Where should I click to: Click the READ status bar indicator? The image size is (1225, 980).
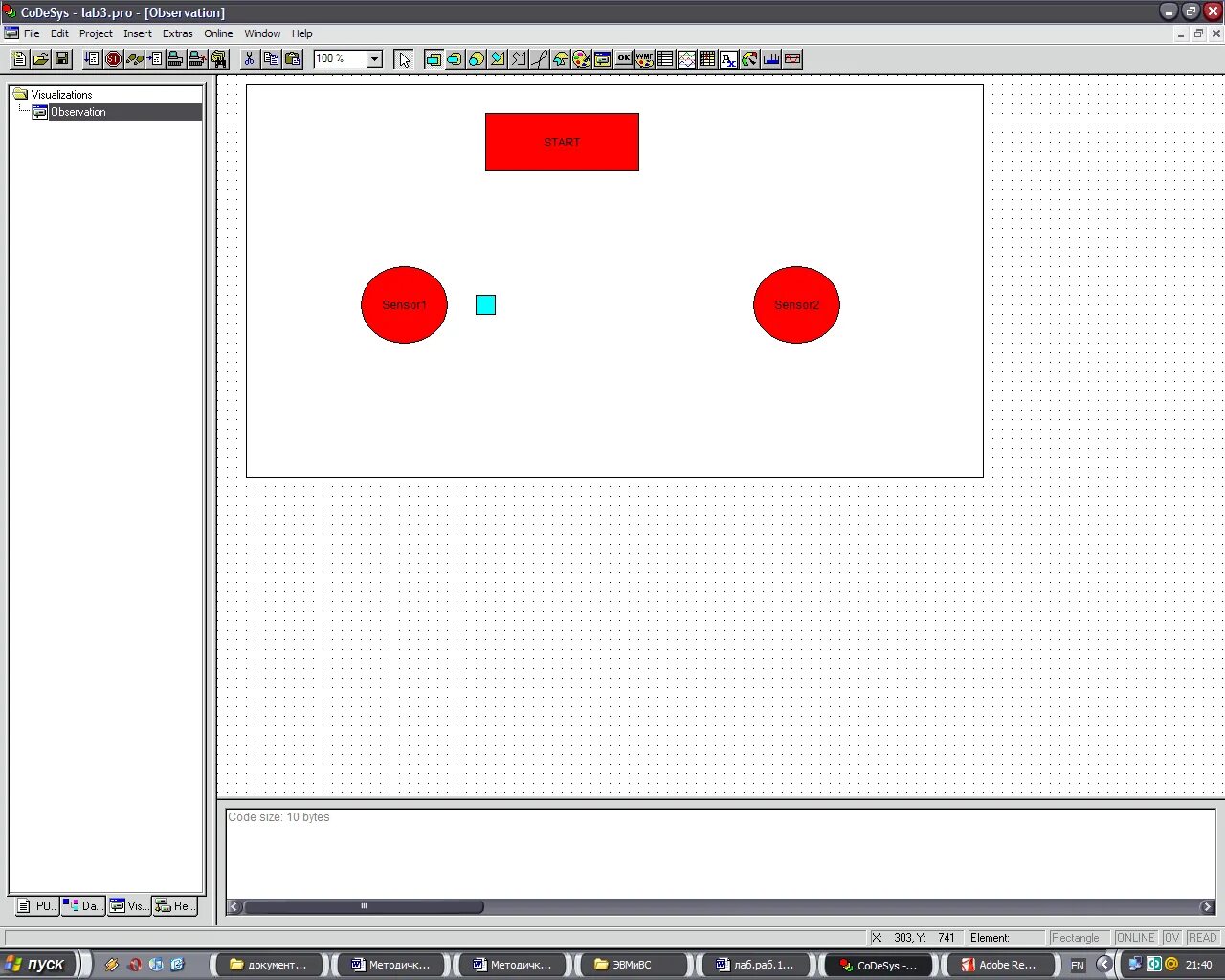click(1202, 938)
